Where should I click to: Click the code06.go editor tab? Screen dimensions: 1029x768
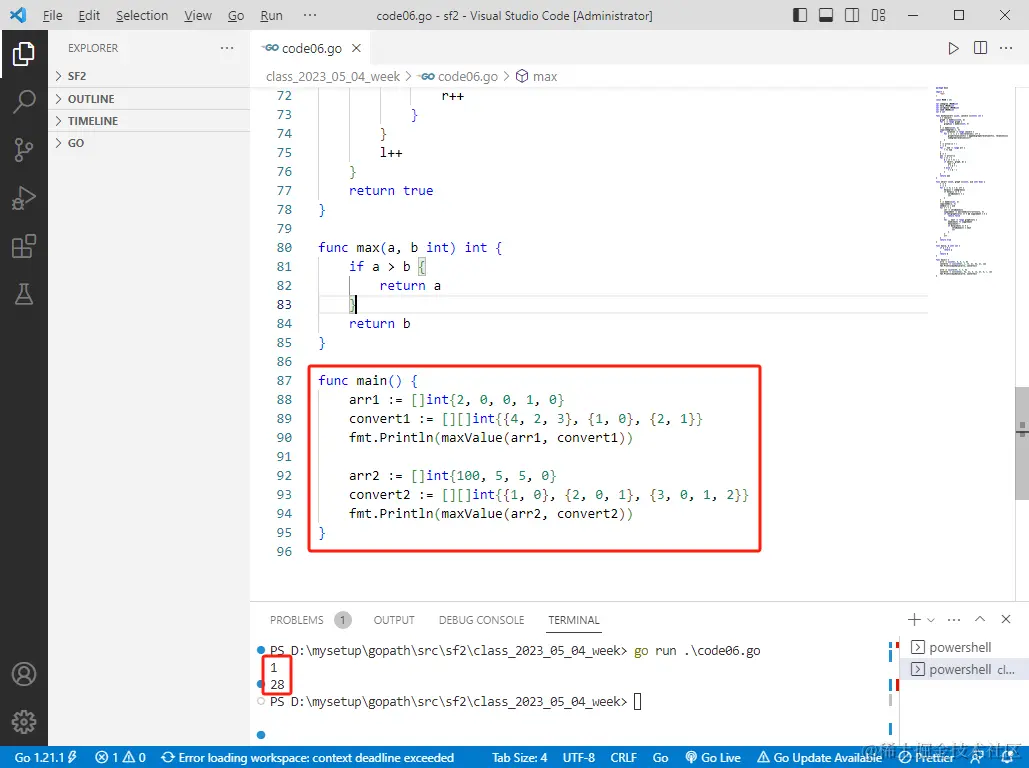[311, 48]
